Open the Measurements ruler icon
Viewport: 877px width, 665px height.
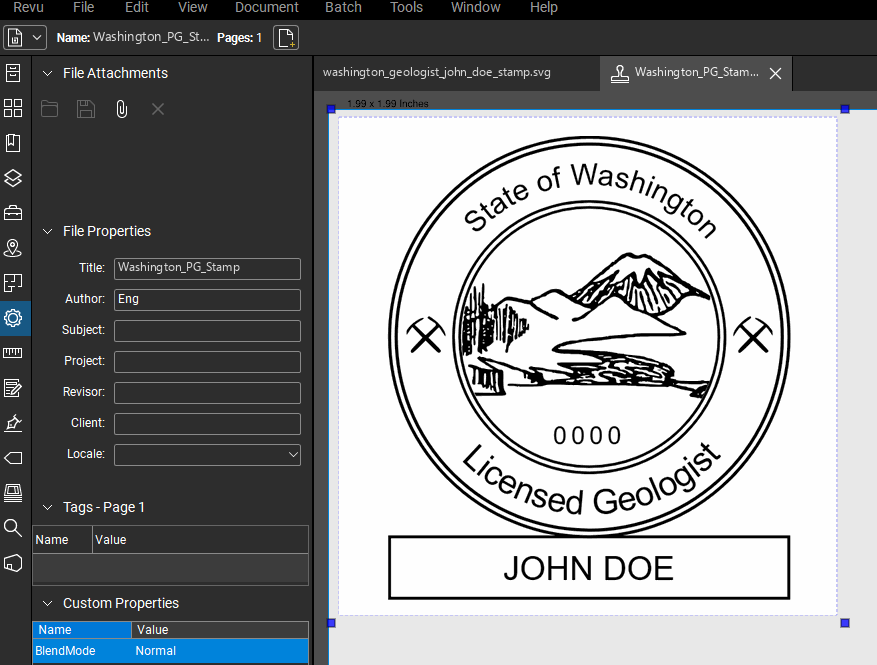click(x=13, y=353)
